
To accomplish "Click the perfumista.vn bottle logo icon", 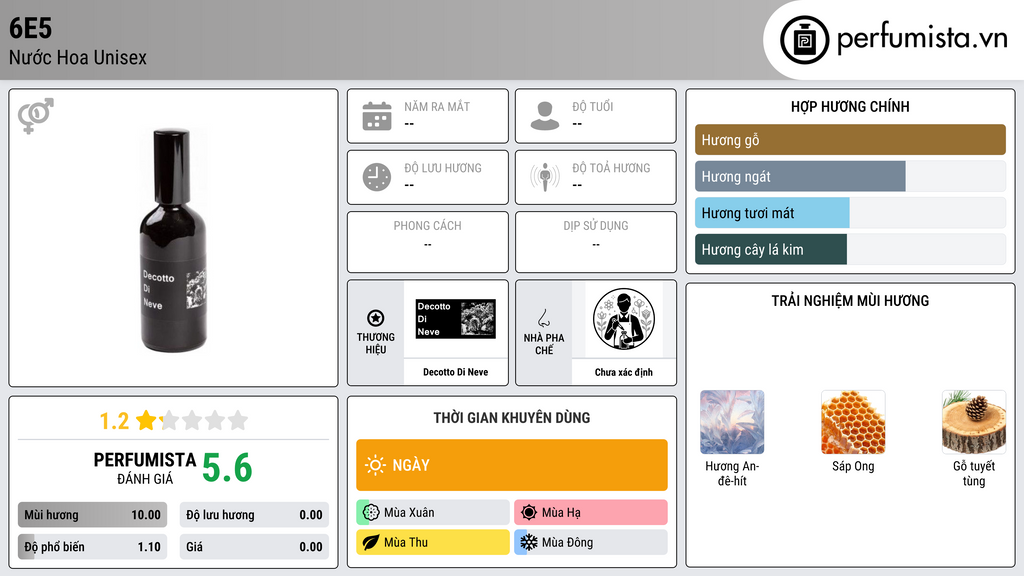I will click(x=804, y=40).
